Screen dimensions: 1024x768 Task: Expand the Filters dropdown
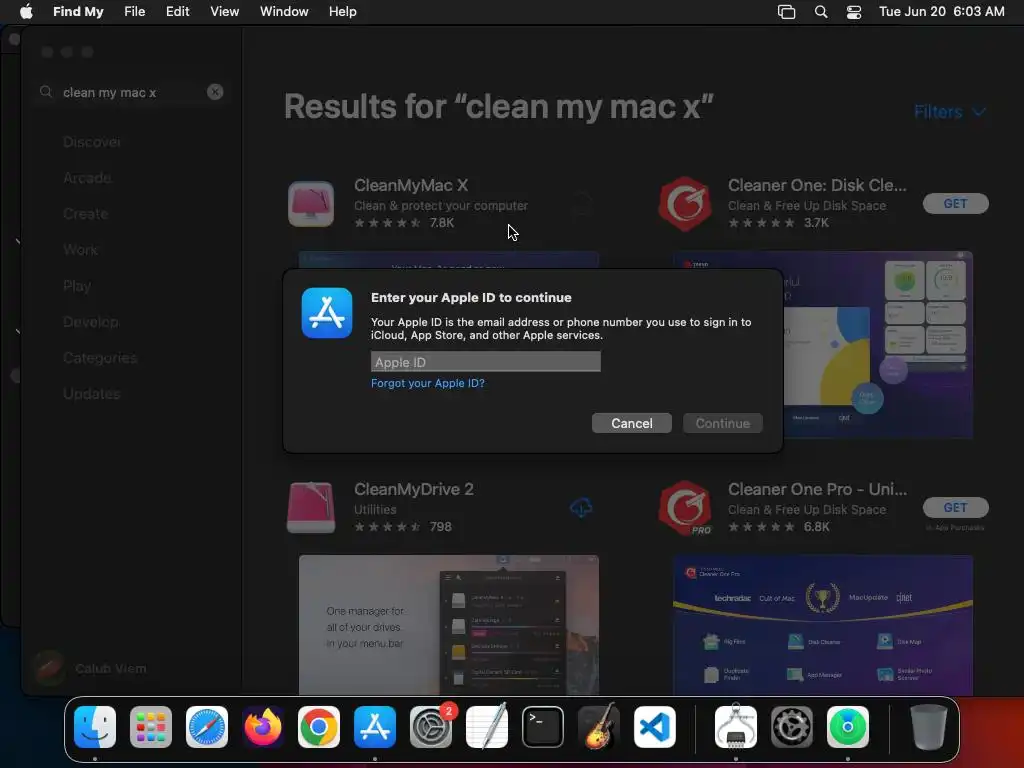tap(950, 112)
